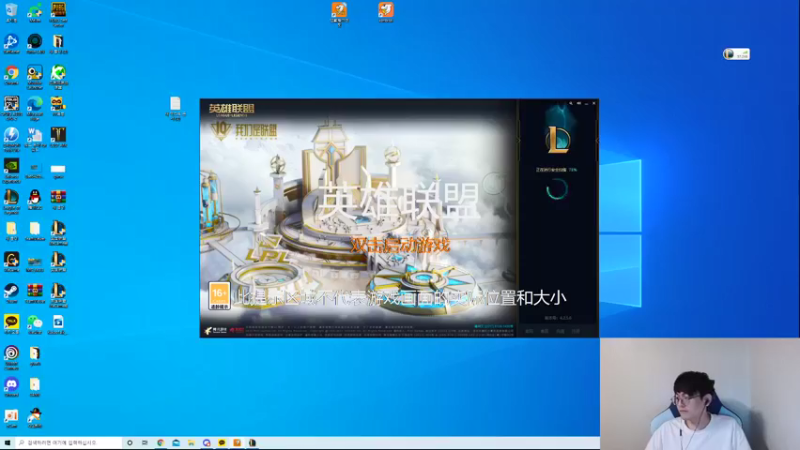Click the second link in launcher bottom row
Viewport: 800px width, 450px height.
(544, 331)
